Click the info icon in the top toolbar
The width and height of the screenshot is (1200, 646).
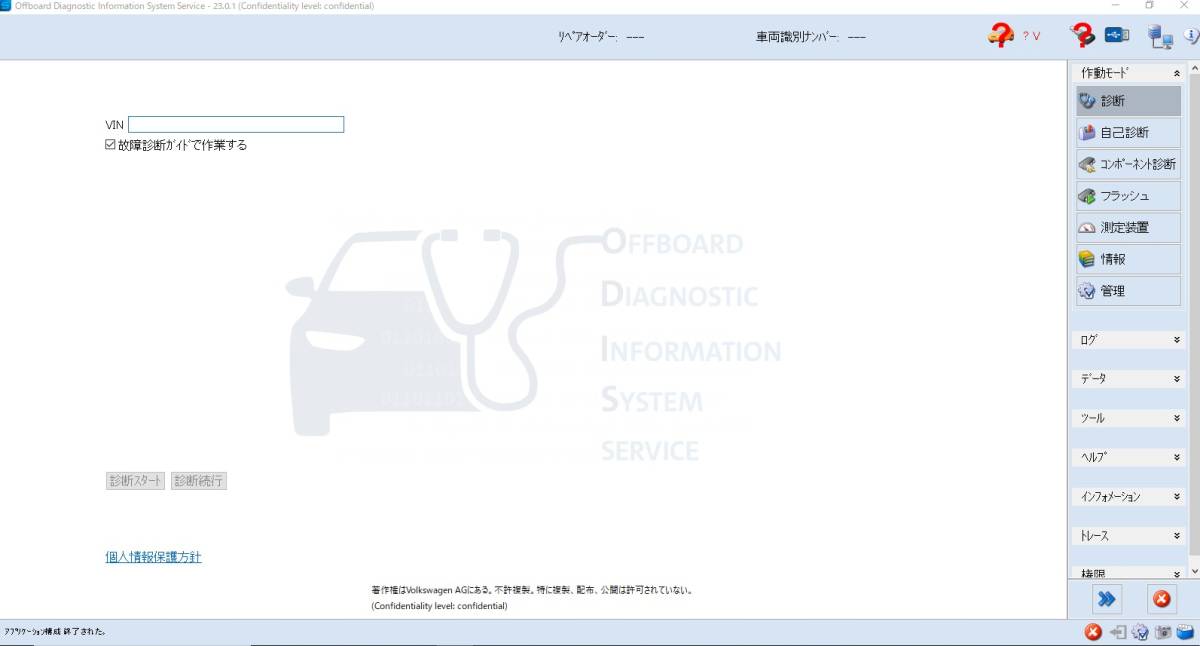pyautogui.click(x=1192, y=35)
